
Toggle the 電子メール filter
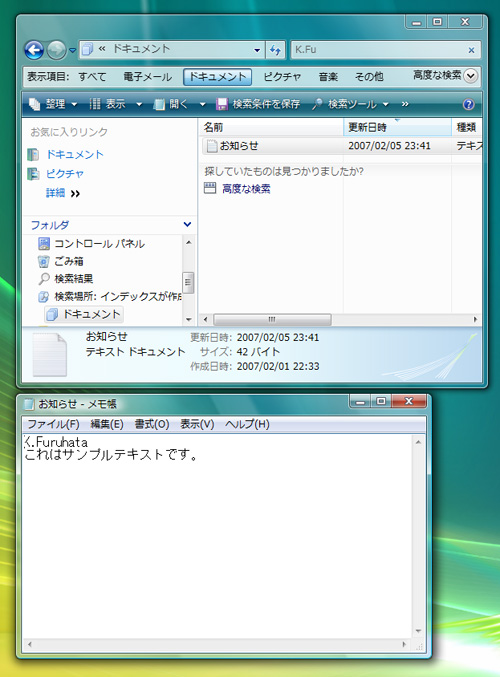tap(147, 77)
